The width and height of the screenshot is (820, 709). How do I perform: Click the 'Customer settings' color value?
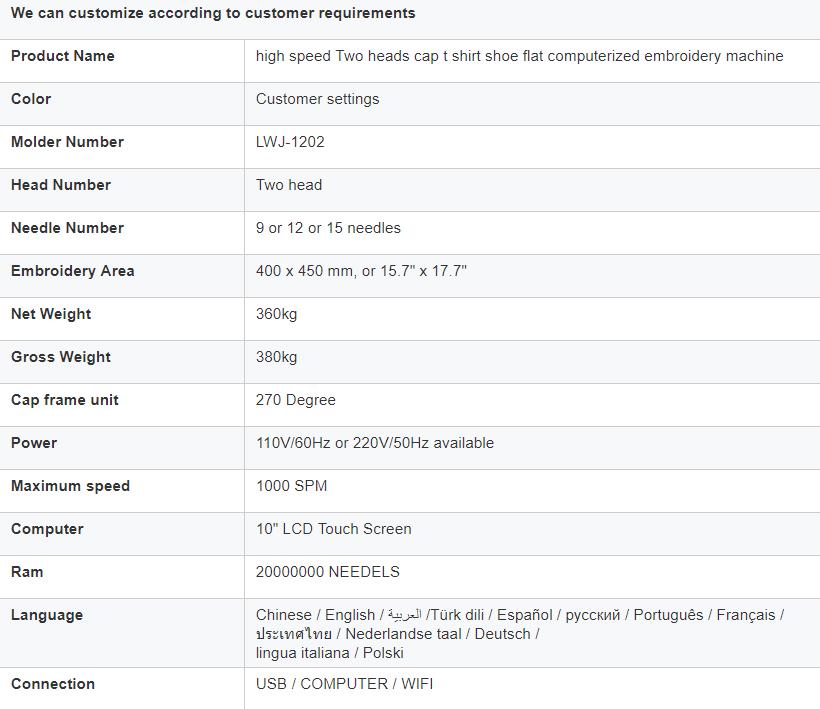pyautogui.click(x=317, y=99)
